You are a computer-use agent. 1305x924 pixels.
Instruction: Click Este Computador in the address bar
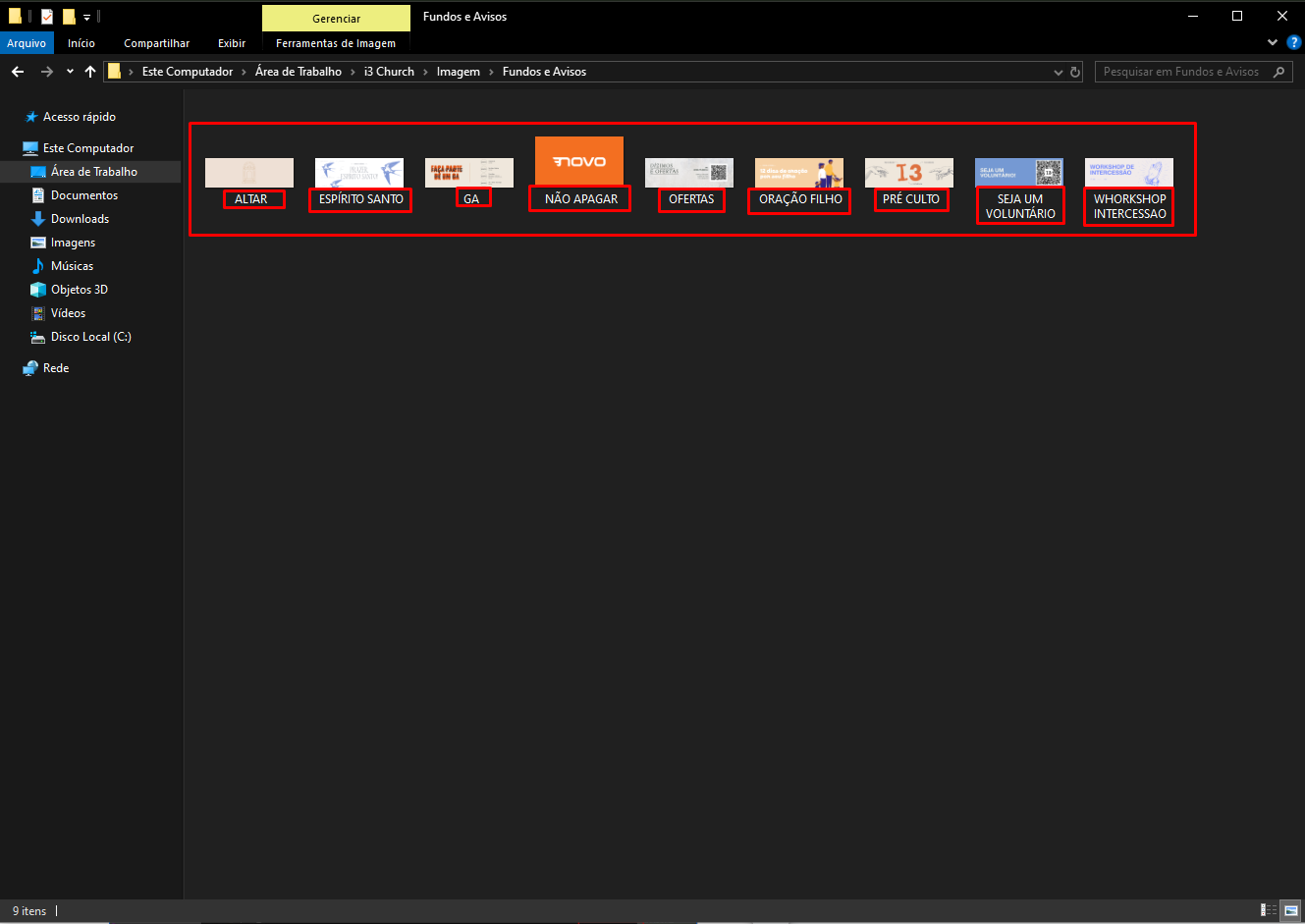(x=188, y=72)
